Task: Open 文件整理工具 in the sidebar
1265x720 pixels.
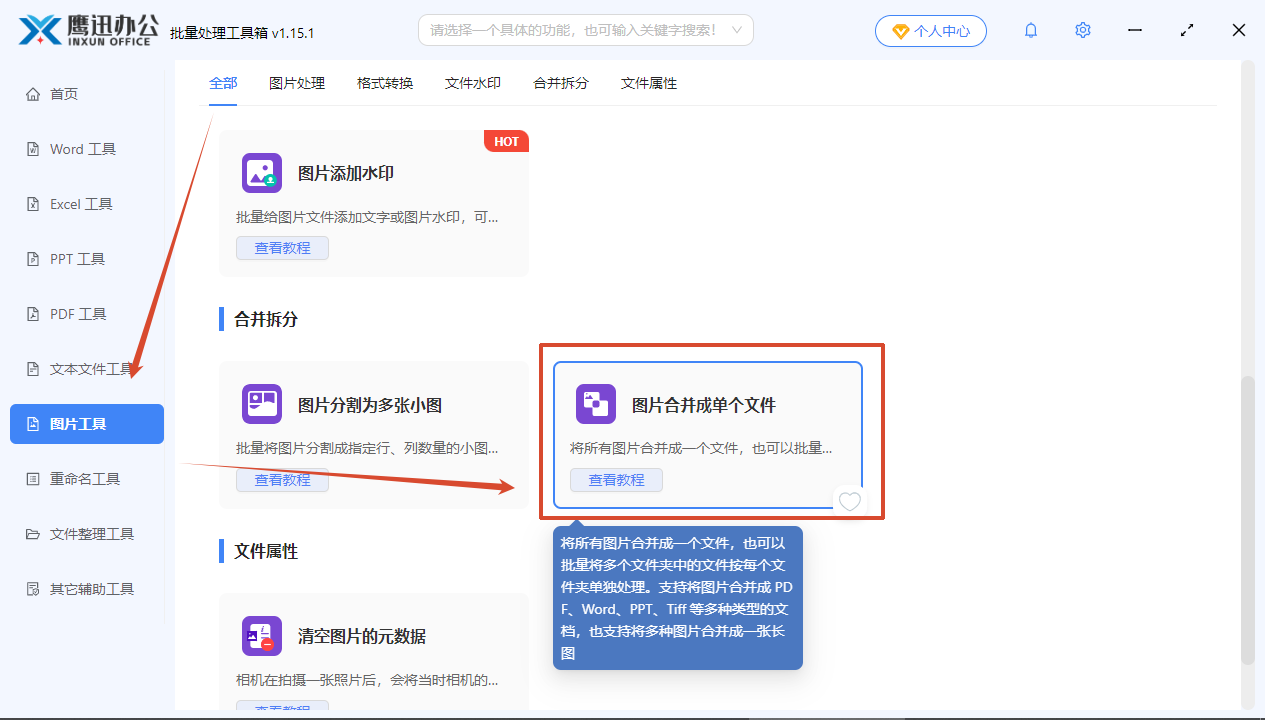Action: click(87, 534)
